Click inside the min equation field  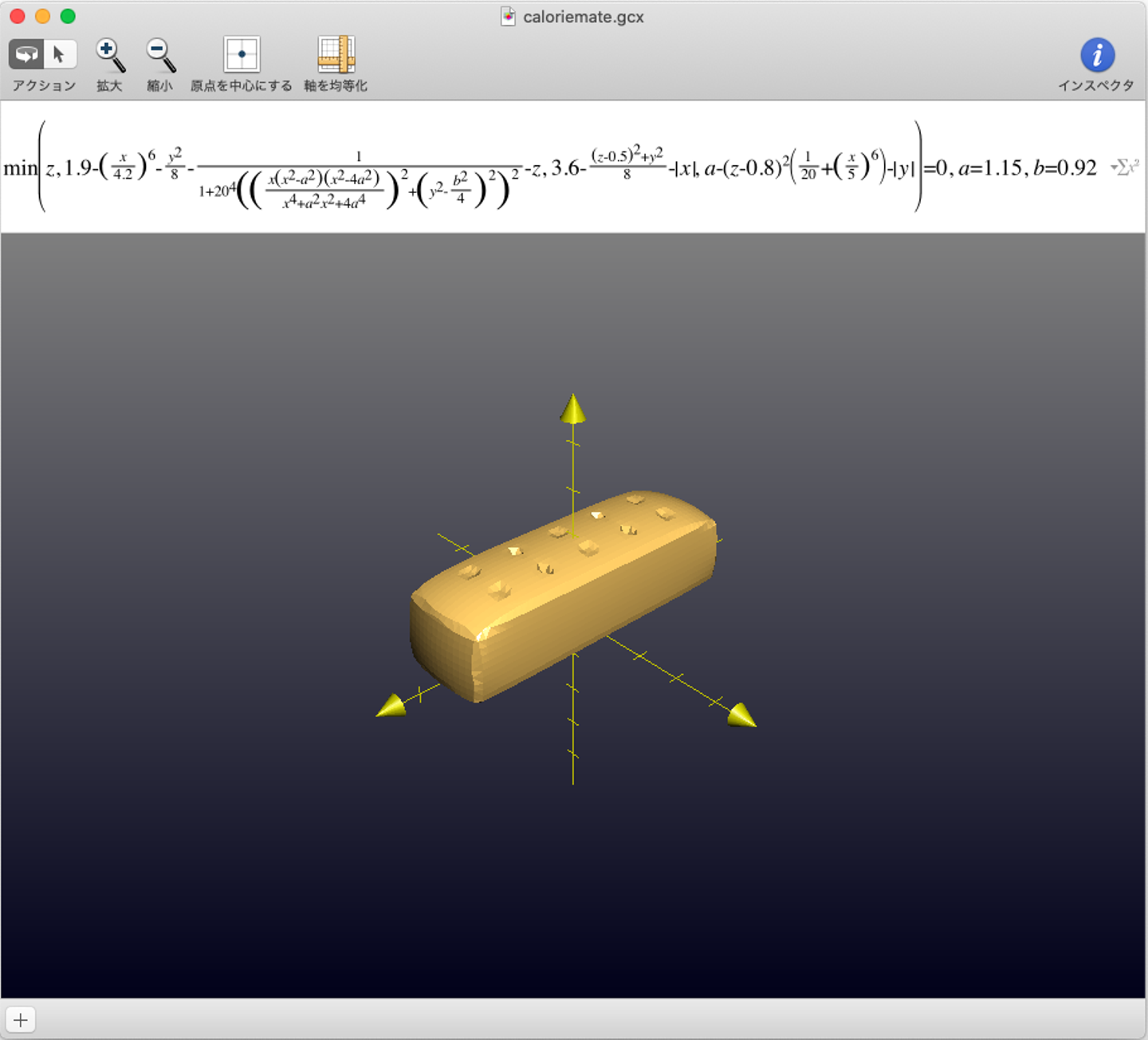[478, 167]
